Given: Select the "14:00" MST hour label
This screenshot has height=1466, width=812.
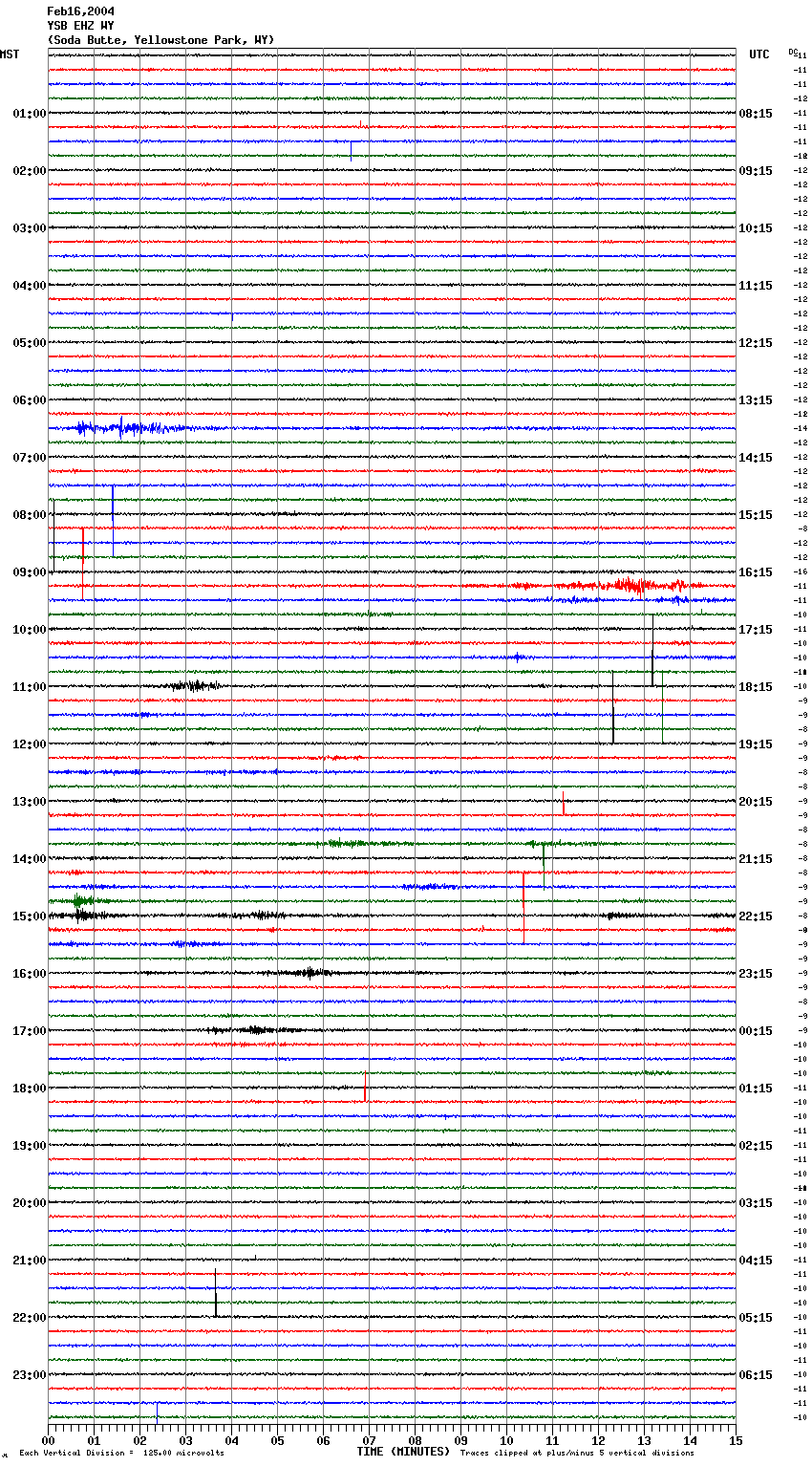Looking at the screenshot, I should click(30, 859).
